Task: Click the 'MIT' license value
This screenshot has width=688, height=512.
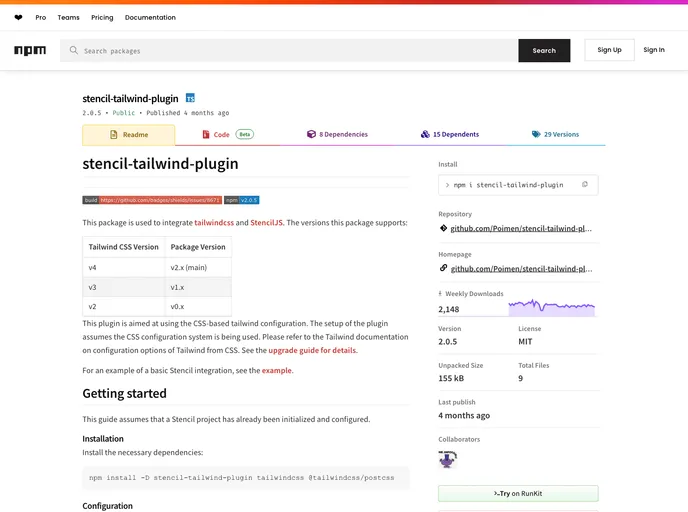Action: click(x=525, y=341)
